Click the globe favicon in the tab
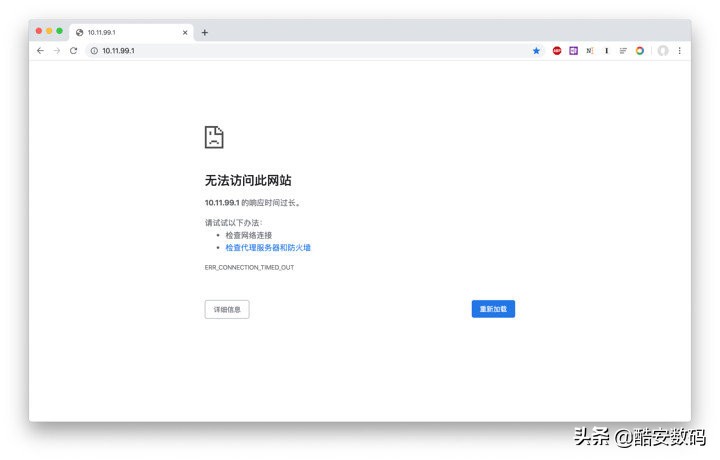The width and height of the screenshot is (720, 460). [x=79, y=33]
